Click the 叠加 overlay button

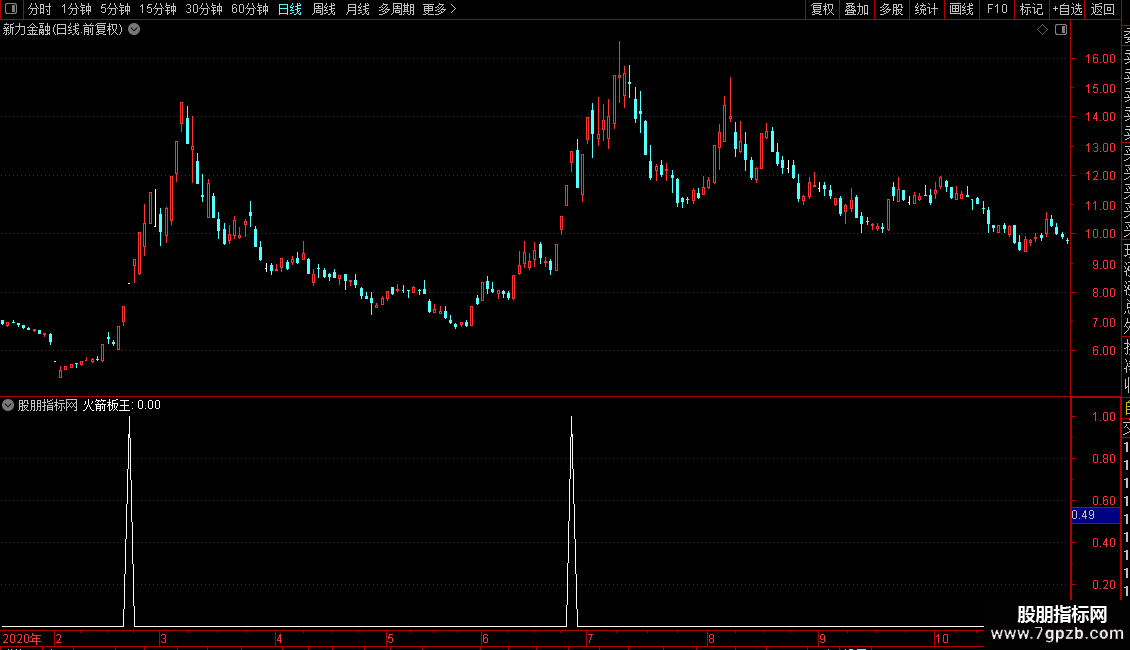(x=857, y=9)
